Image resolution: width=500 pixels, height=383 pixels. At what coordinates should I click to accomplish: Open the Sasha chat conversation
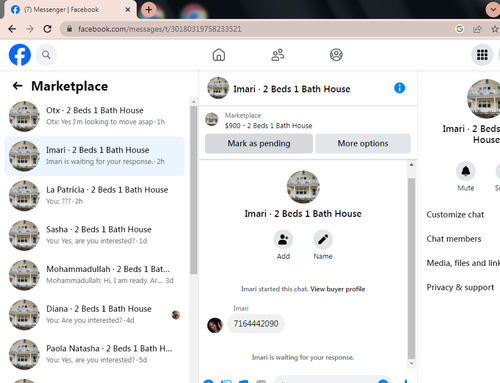pyautogui.click(x=94, y=235)
